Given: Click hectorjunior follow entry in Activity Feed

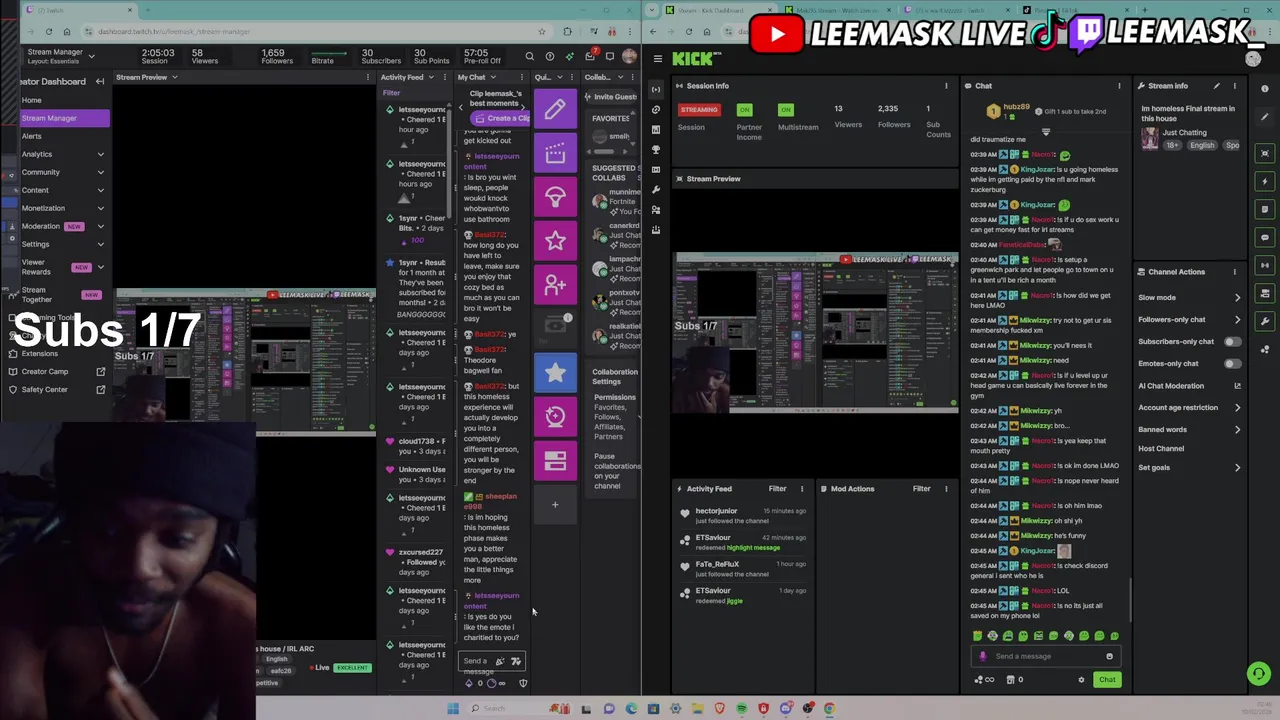Looking at the screenshot, I should point(742,515).
